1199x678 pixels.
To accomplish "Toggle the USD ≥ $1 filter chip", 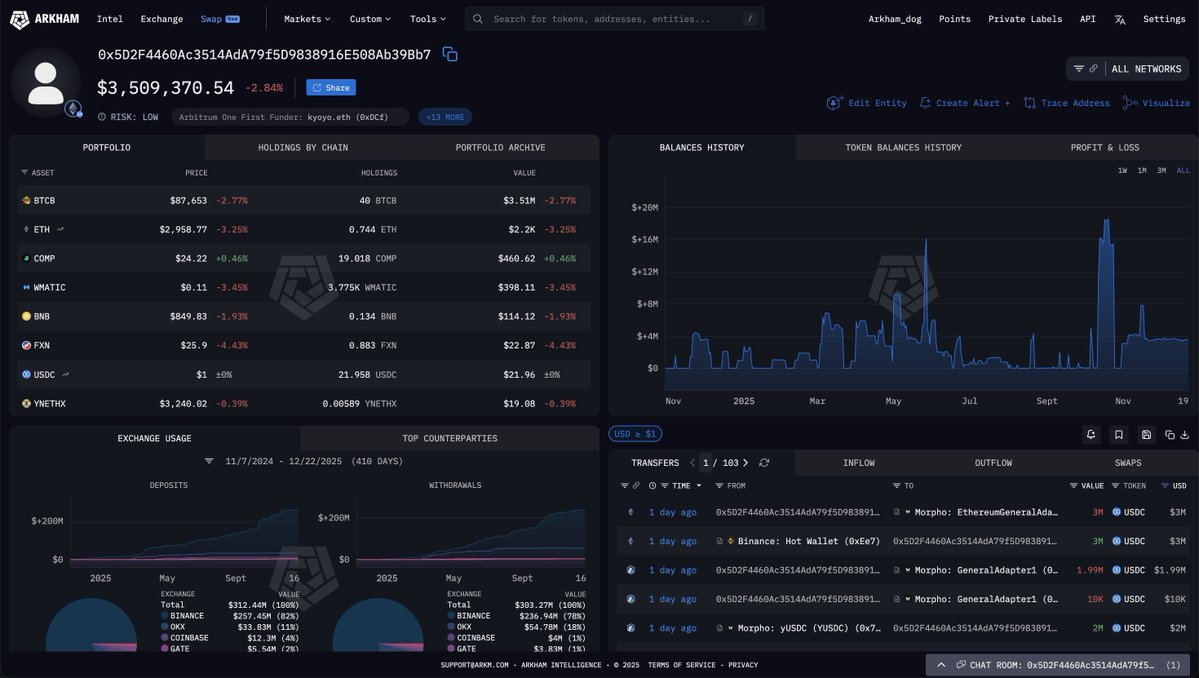I will pyautogui.click(x=636, y=434).
